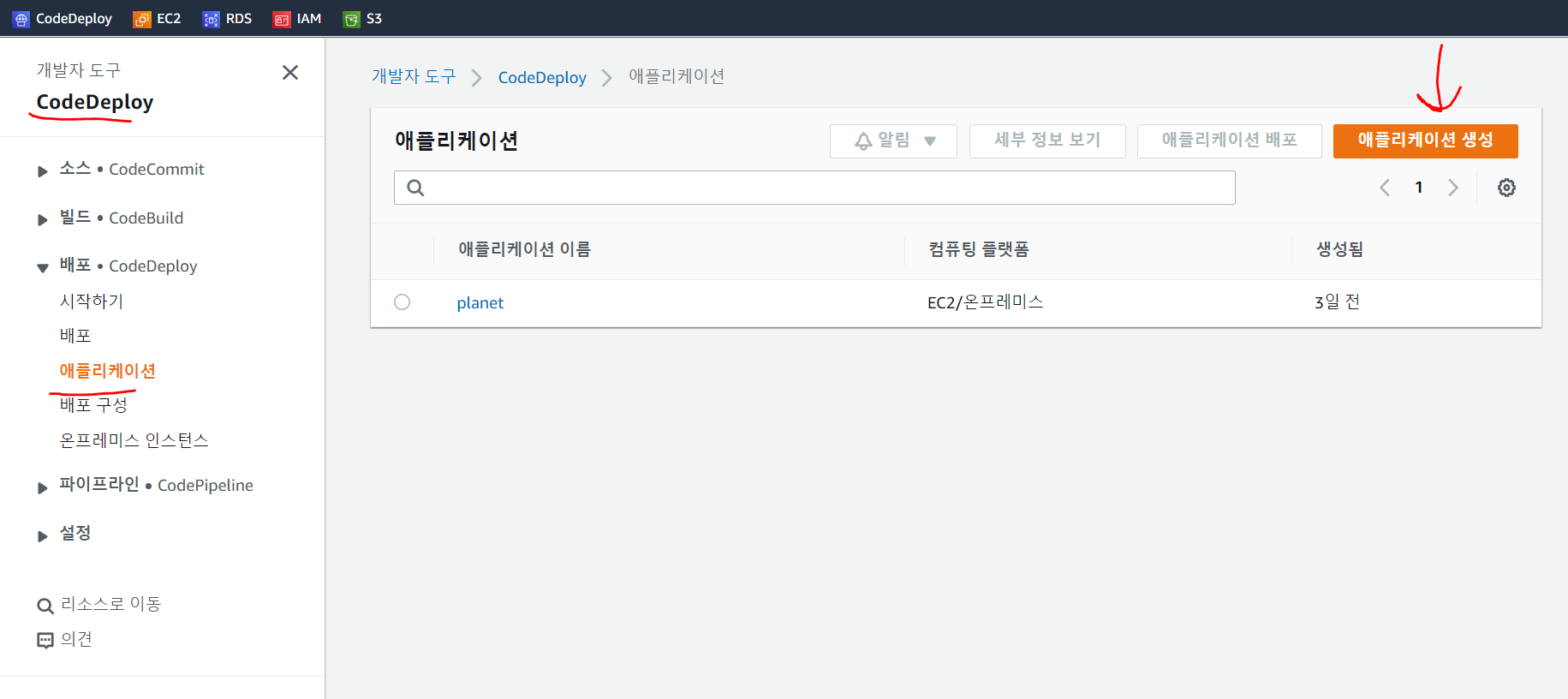
Task: Click page number 1 in pagination
Action: (x=1419, y=188)
